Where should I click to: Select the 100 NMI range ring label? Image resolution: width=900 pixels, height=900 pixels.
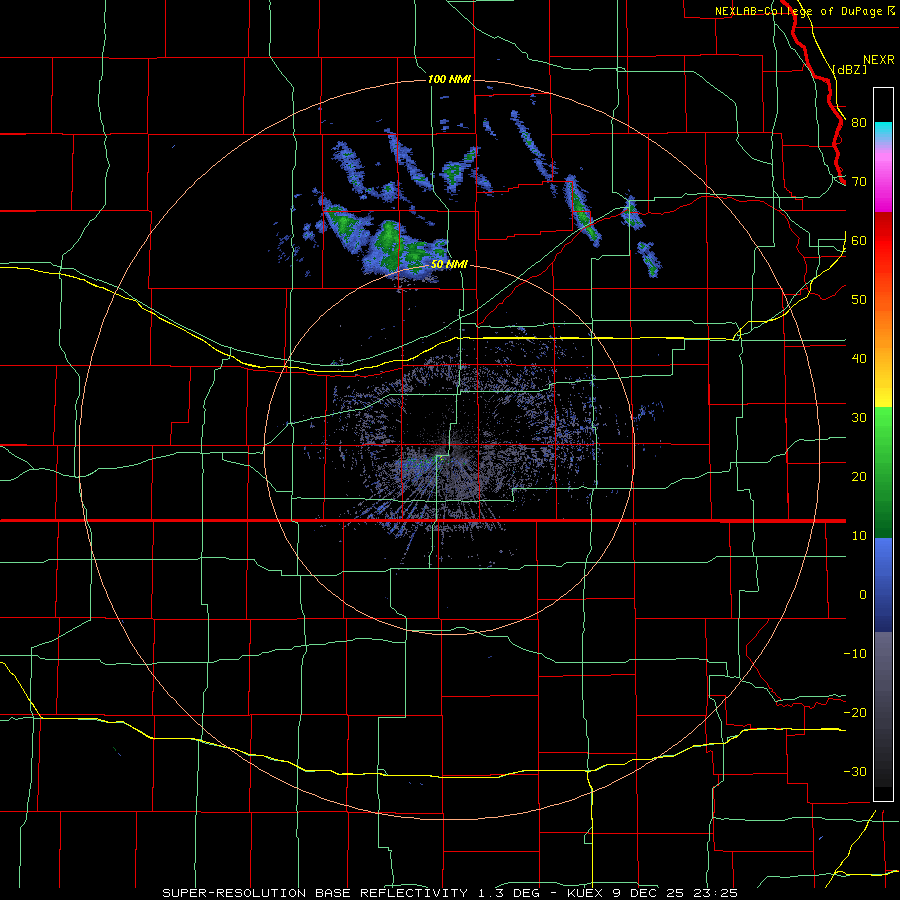(449, 79)
